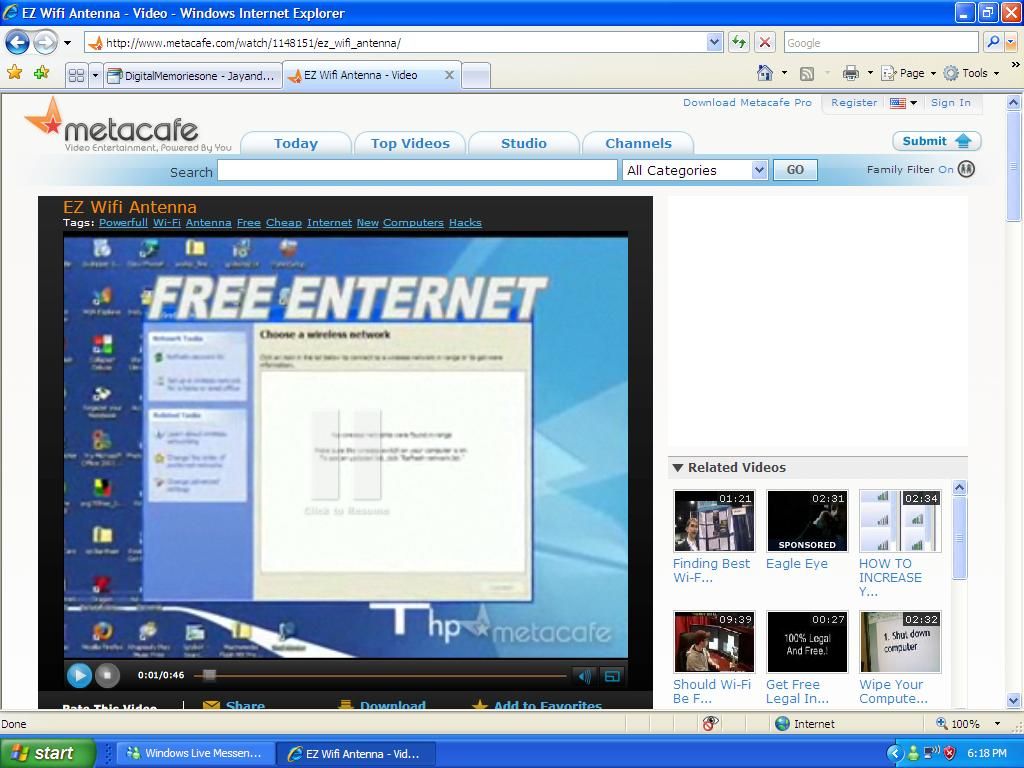
Task: Open the Print options dropdown arrow
Action: [870, 73]
